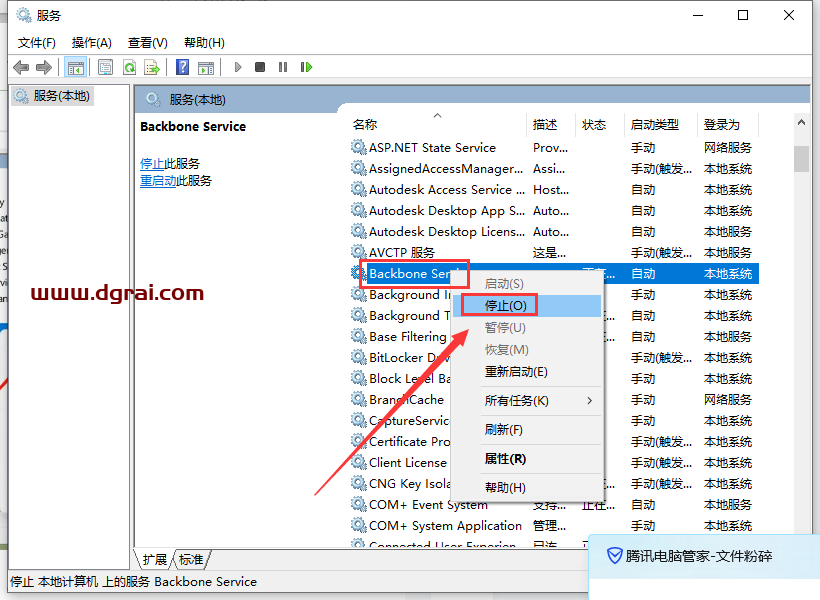Click the gear icon beside COM+ System Application
The height and width of the screenshot is (600, 820).
358,525
